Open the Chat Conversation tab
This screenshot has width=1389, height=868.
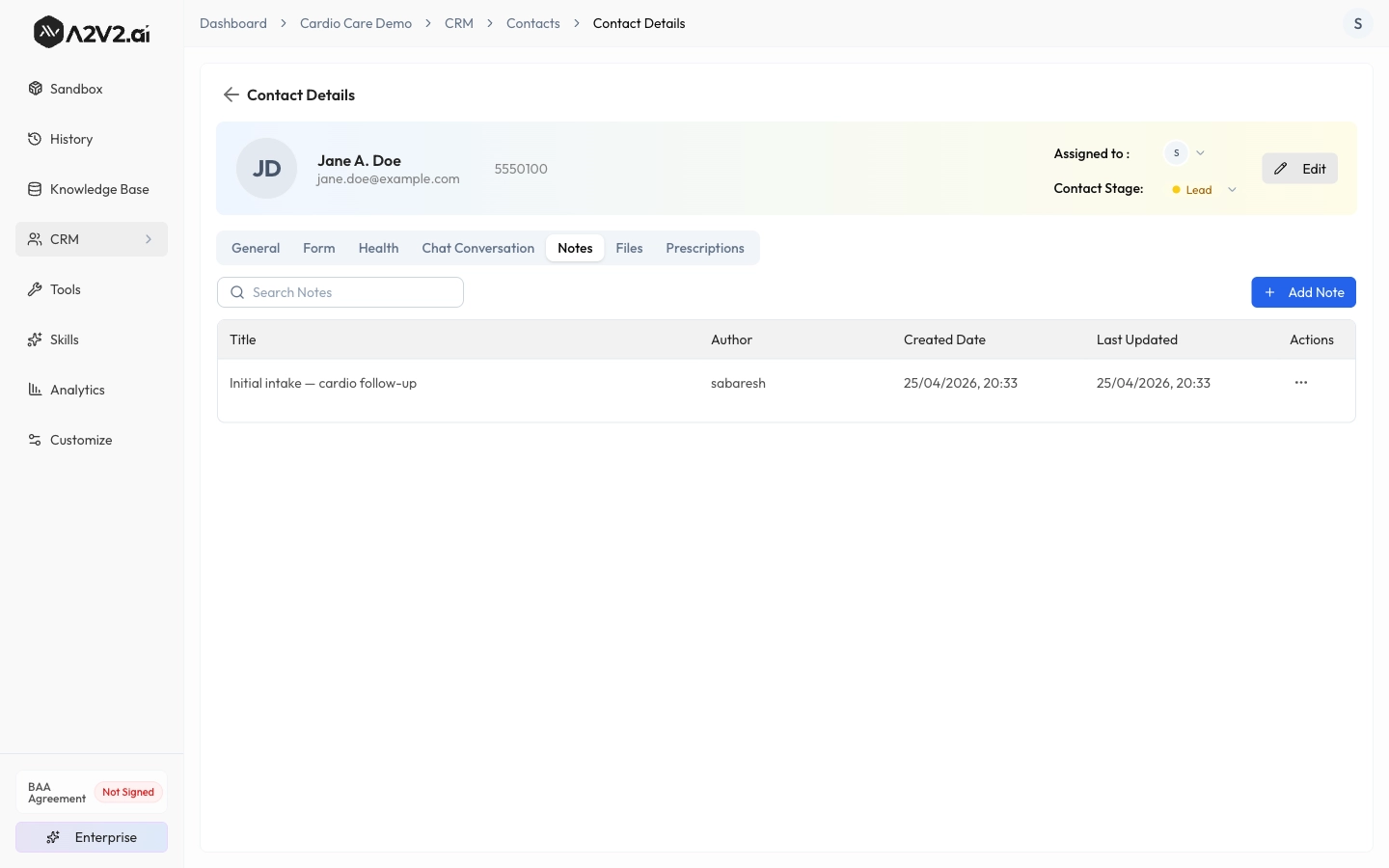tap(477, 248)
